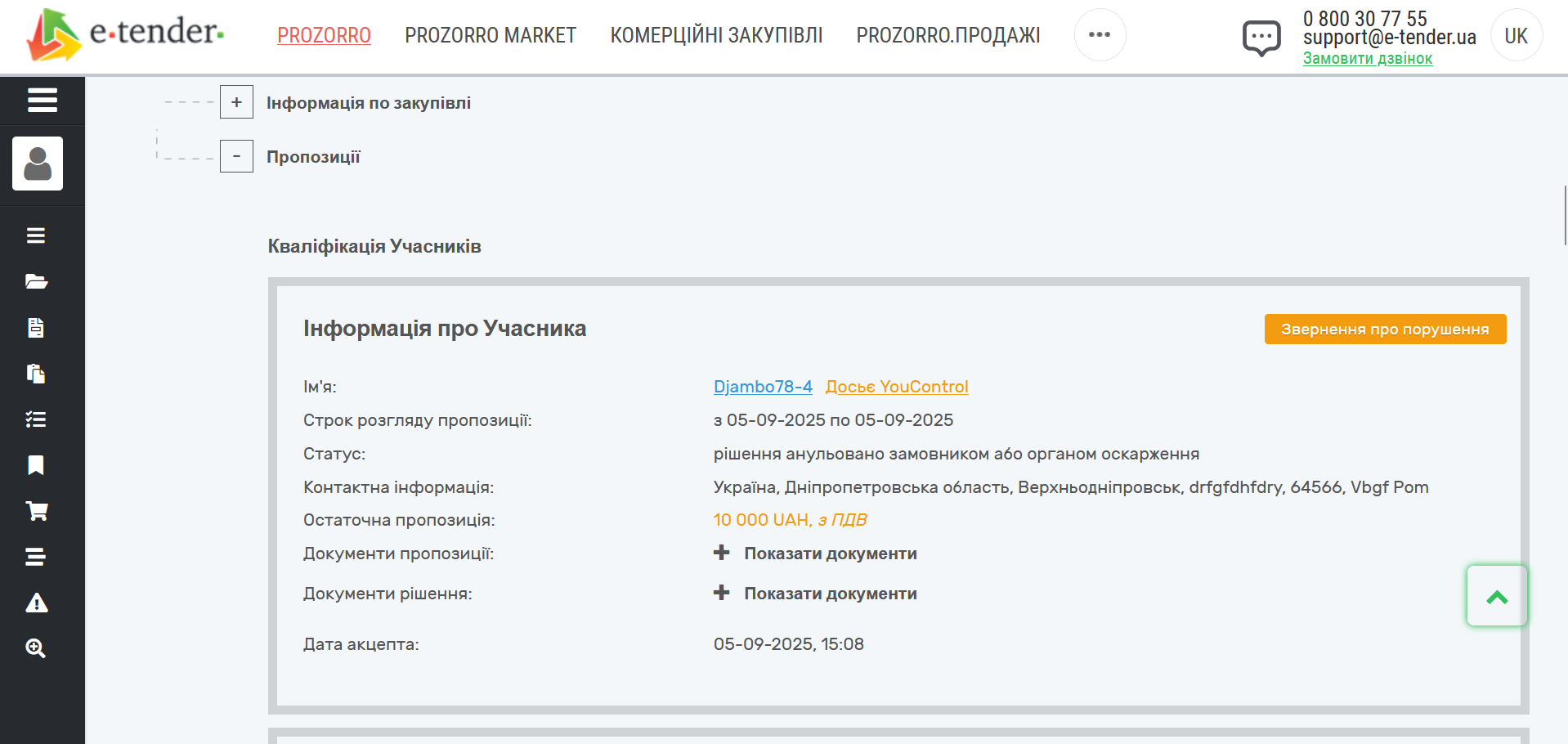The height and width of the screenshot is (744, 1568).
Task: Click the user profile avatar icon
Action: point(38,164)
